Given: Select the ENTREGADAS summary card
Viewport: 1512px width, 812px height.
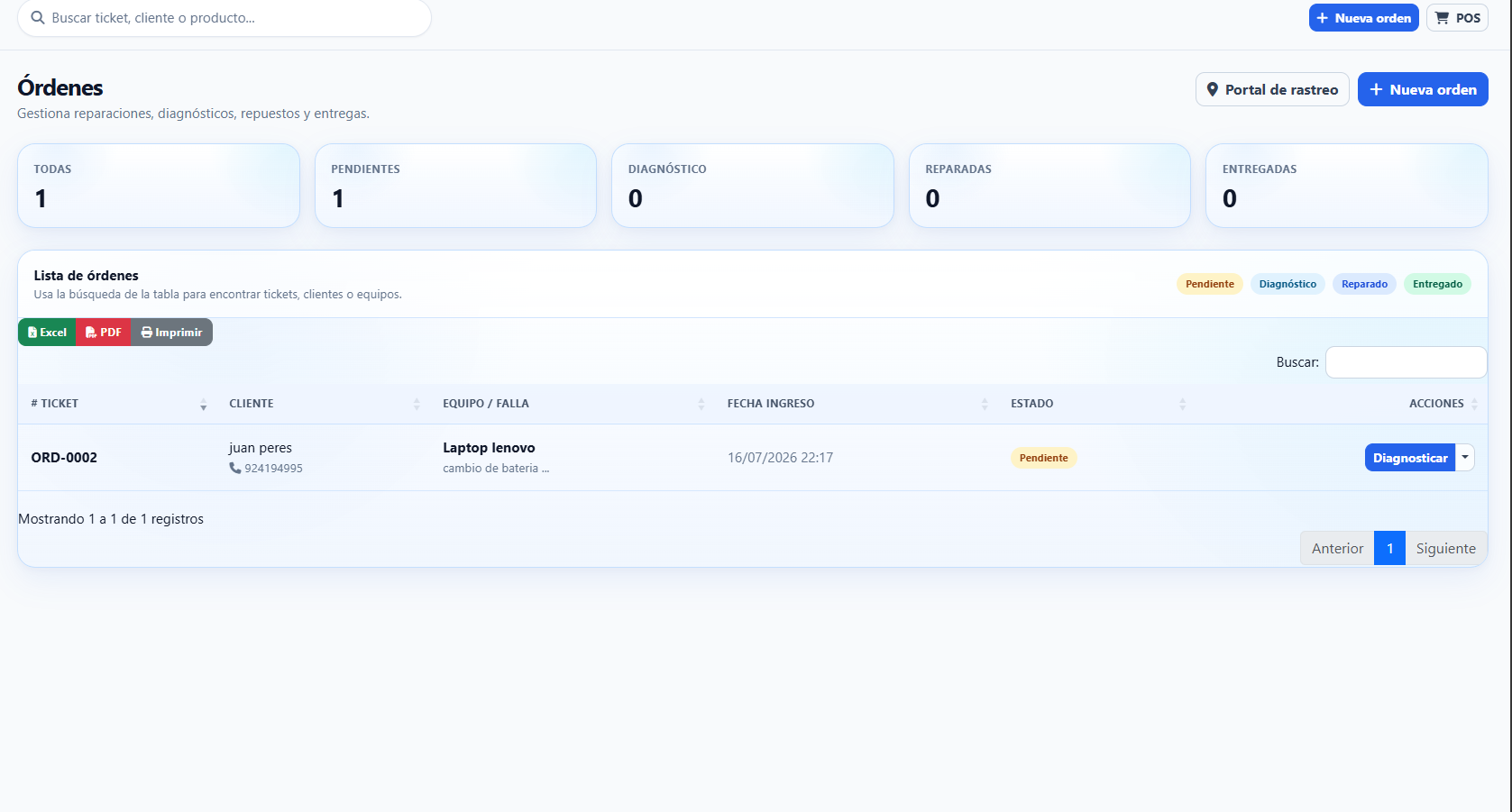Looking at the screenshot, I should [x=1347, y=186].
